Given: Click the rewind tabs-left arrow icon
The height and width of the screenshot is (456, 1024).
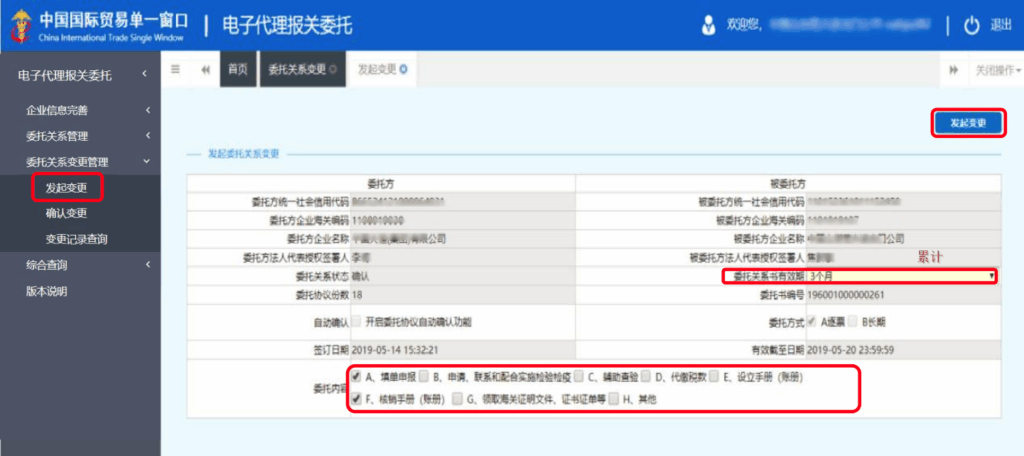Looking at the screenshot, I should 206,70.
